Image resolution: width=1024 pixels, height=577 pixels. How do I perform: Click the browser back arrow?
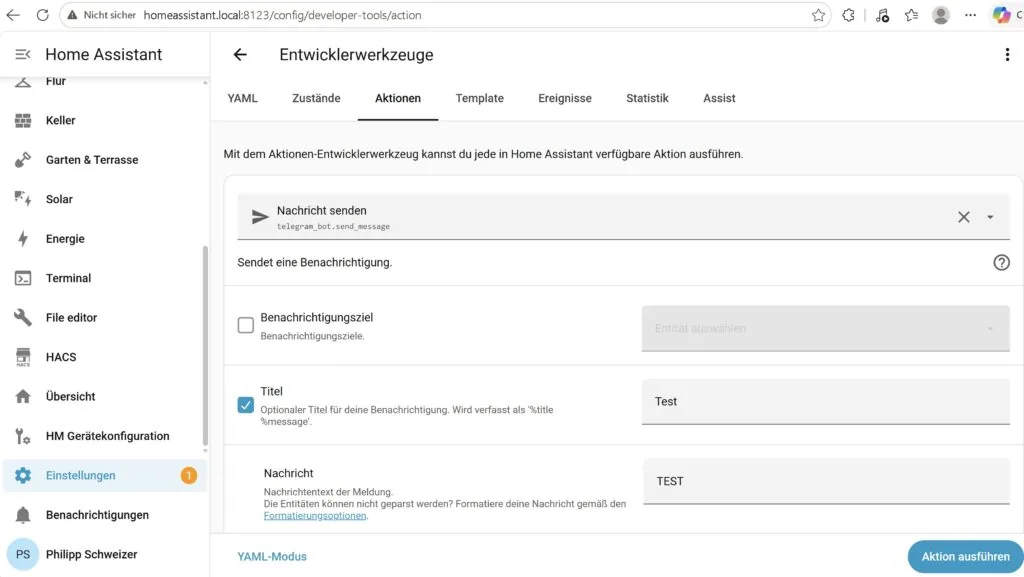coord(13,15)
